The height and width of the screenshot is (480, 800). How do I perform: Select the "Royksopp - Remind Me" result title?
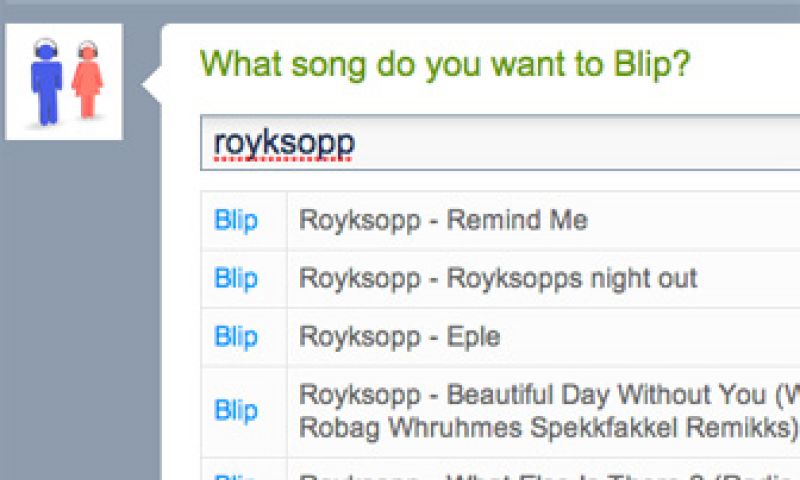(443, 220)
